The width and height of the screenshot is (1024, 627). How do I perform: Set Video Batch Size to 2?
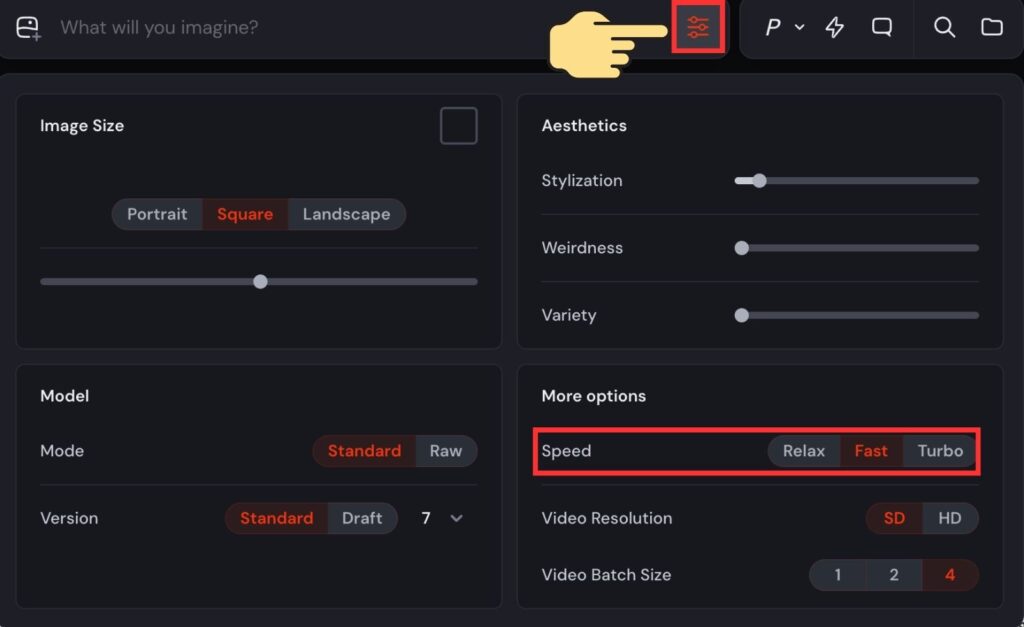pos(894,575)
